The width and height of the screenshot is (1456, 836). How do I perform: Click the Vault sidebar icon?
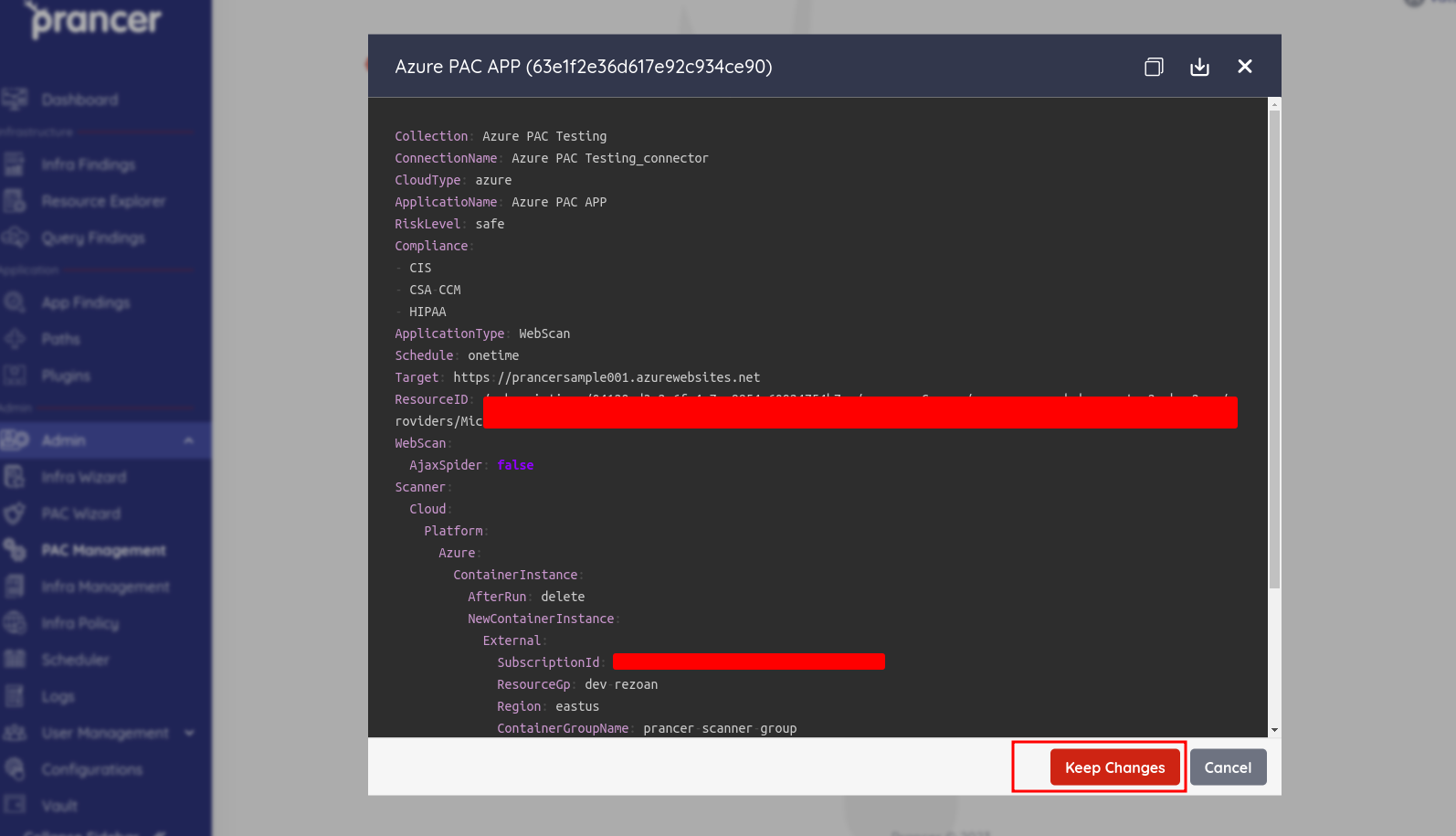[x=15, y=805]
